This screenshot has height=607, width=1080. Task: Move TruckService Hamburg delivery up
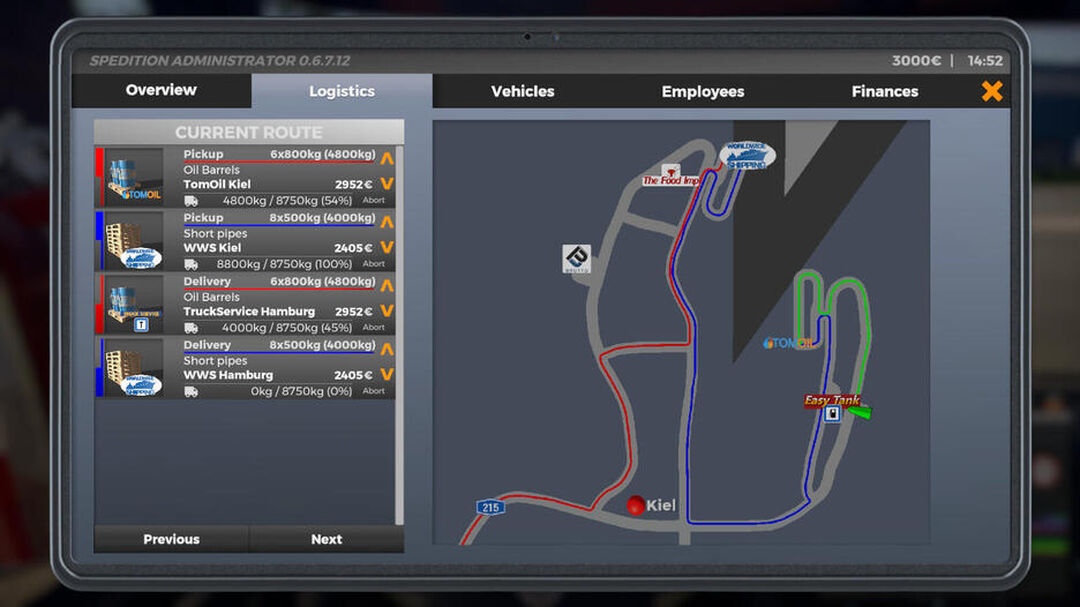[x=387, y=285]
